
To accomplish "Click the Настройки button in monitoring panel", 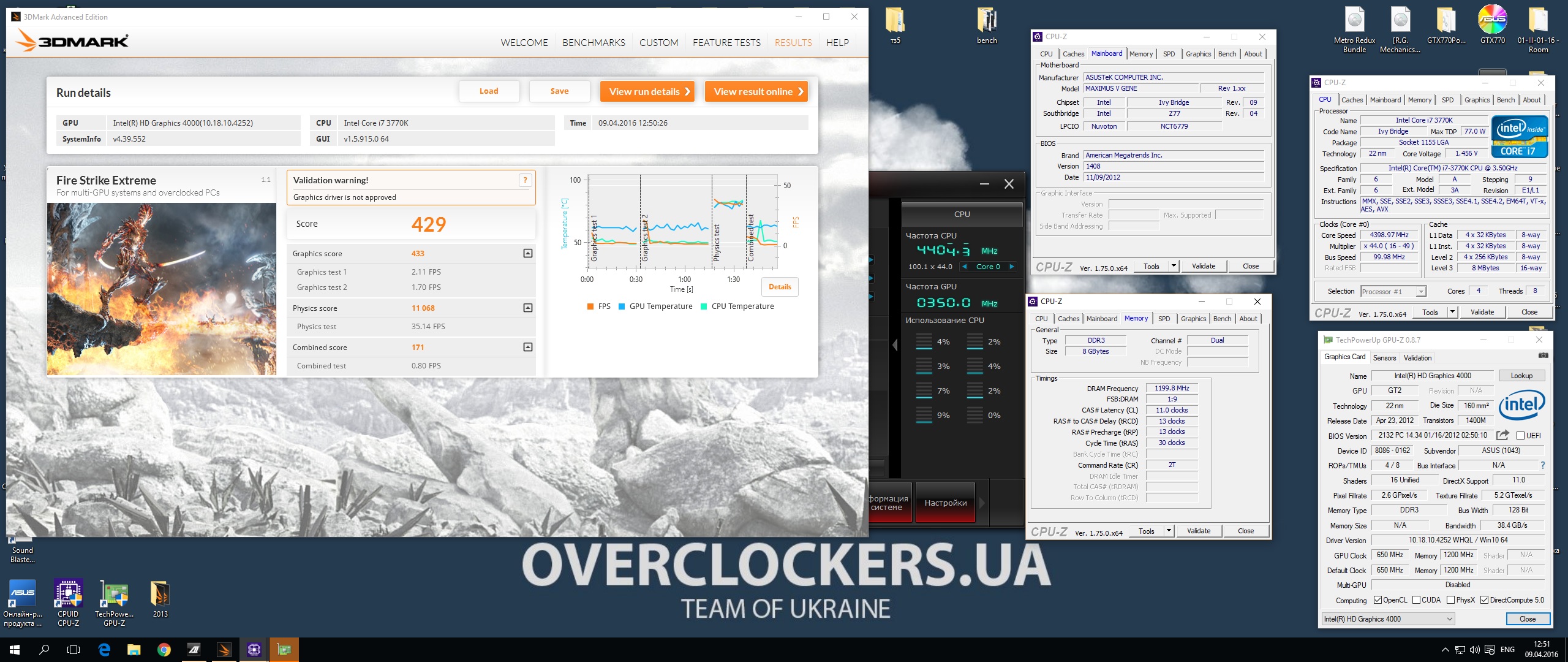I will pos(946,503).
